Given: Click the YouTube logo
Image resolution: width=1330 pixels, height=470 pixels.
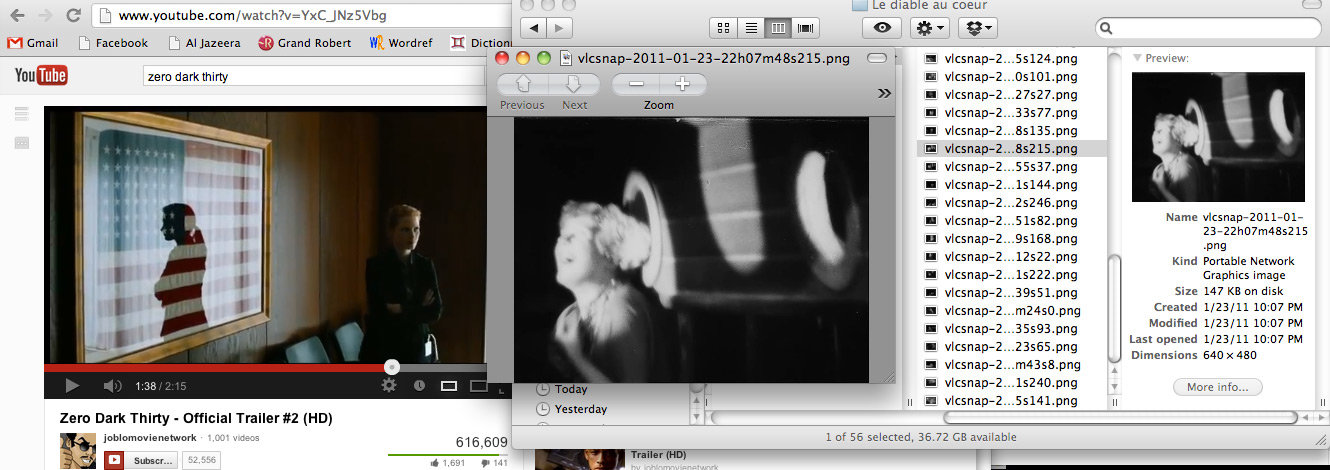Looking at the screenshot, I should (40, 75).
